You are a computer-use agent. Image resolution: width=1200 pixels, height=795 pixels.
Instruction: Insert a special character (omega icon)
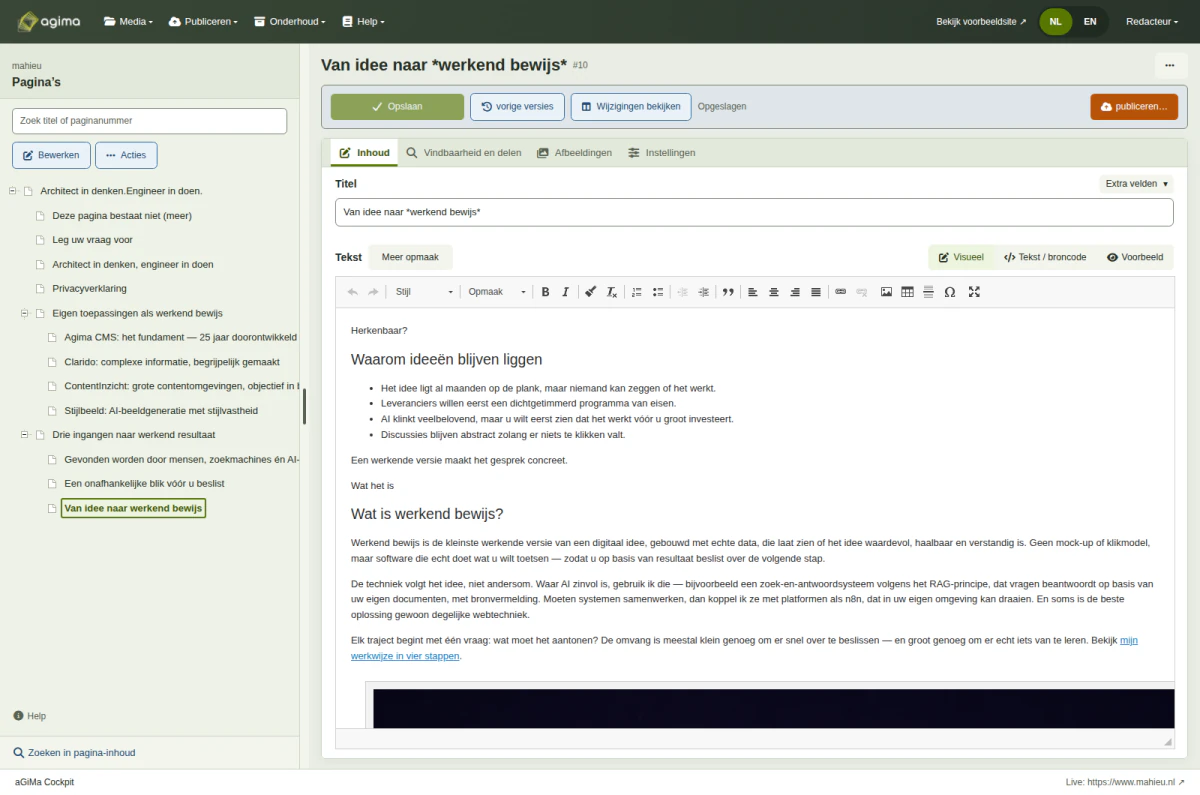pos(949,292)
